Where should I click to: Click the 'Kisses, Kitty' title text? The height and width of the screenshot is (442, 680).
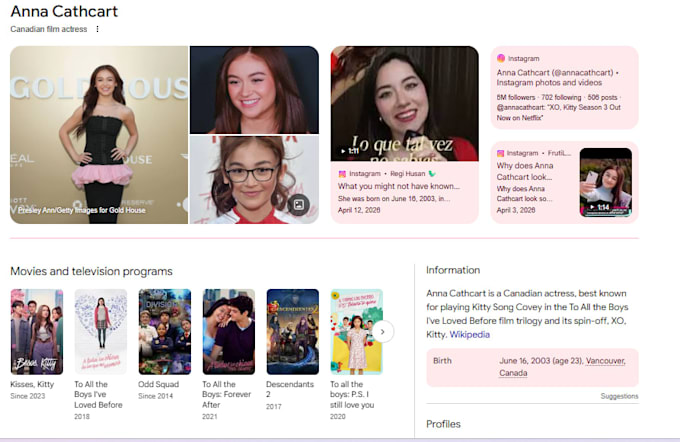coord(32,384)
